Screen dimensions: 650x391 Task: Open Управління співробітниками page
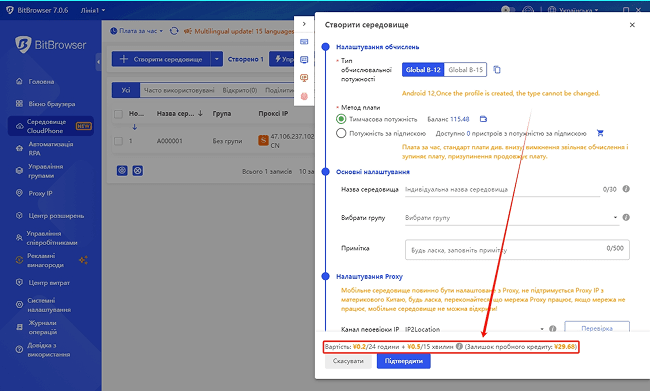coord(52,238)
